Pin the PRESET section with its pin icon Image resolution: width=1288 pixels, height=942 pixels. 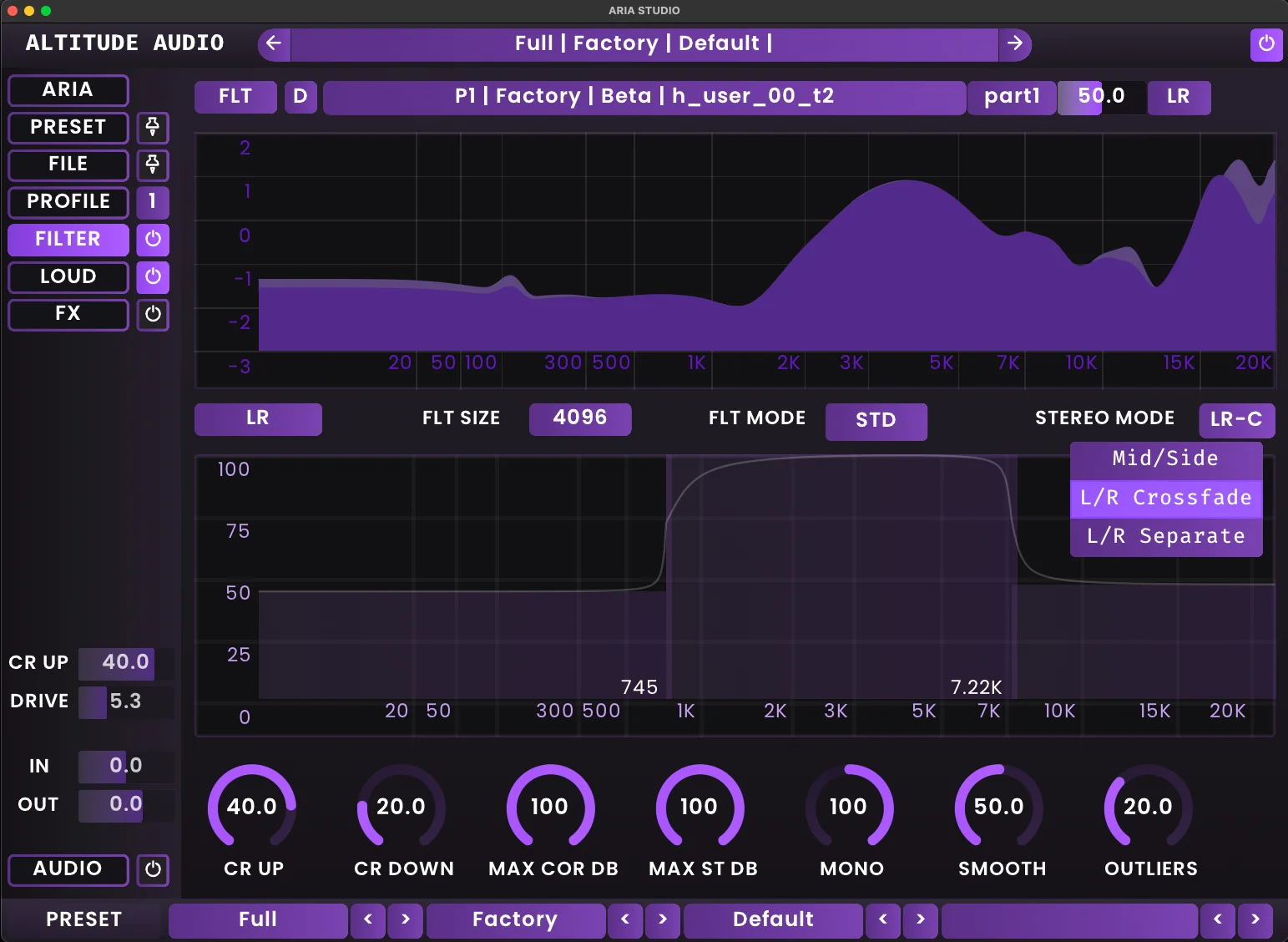point(152,128)
